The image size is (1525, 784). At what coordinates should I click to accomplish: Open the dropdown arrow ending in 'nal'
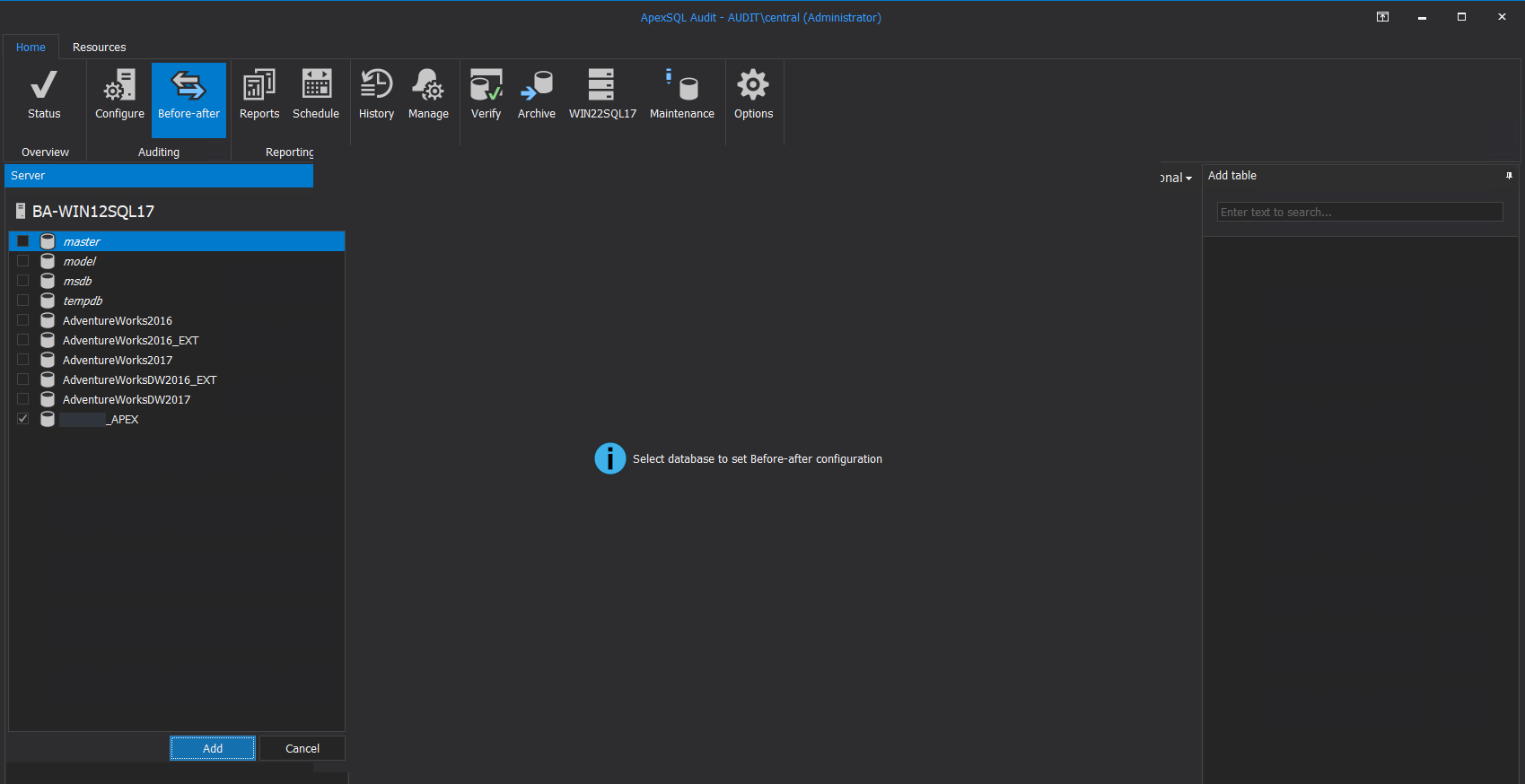[1188, 179]
